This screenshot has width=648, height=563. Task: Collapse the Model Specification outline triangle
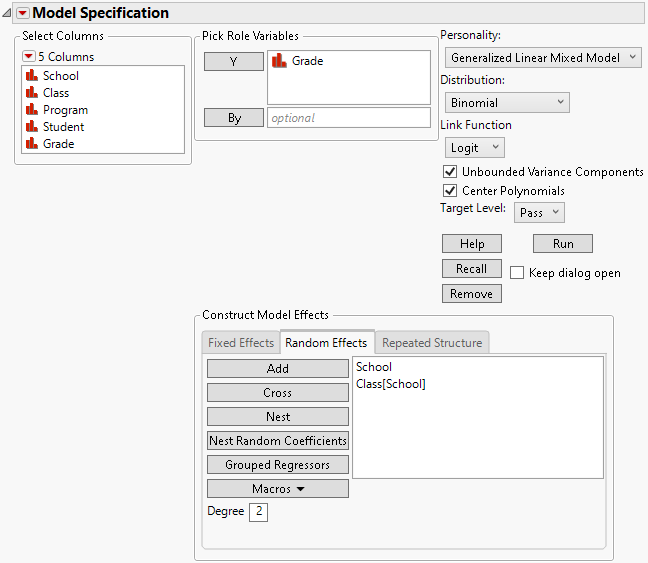(7, 13)
